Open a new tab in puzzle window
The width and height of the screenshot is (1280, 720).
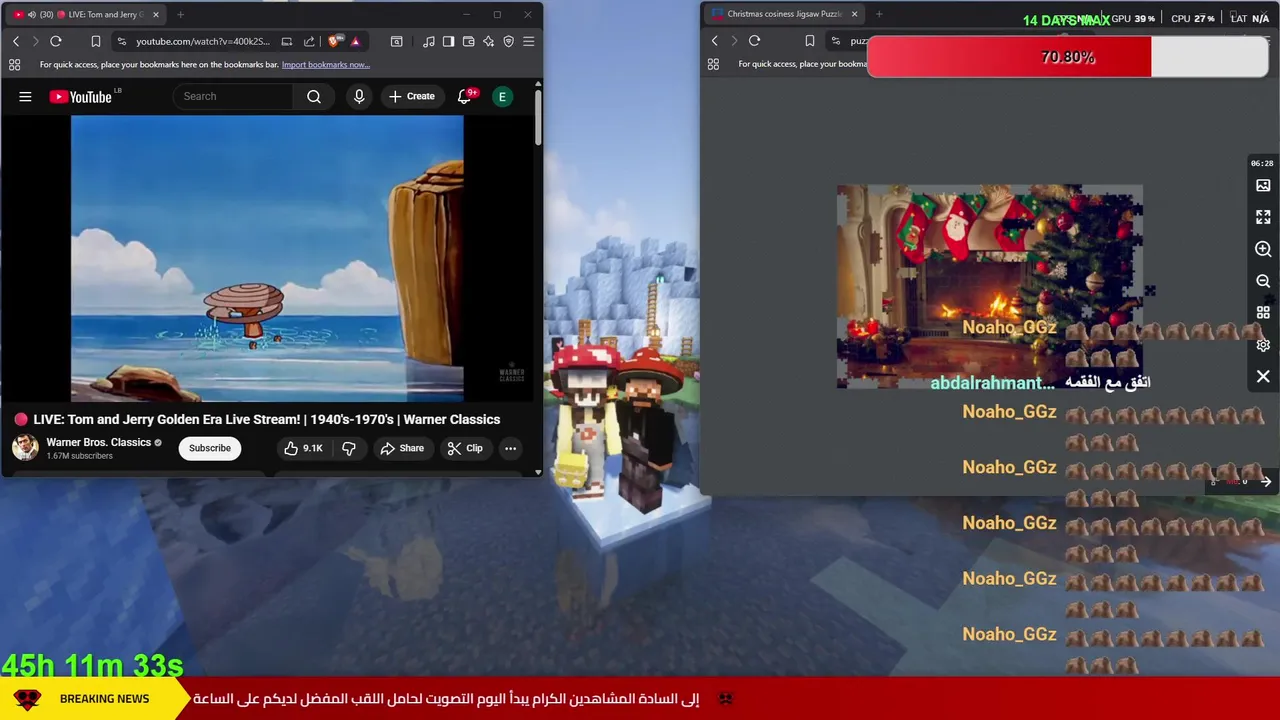[x=879, y=14]
